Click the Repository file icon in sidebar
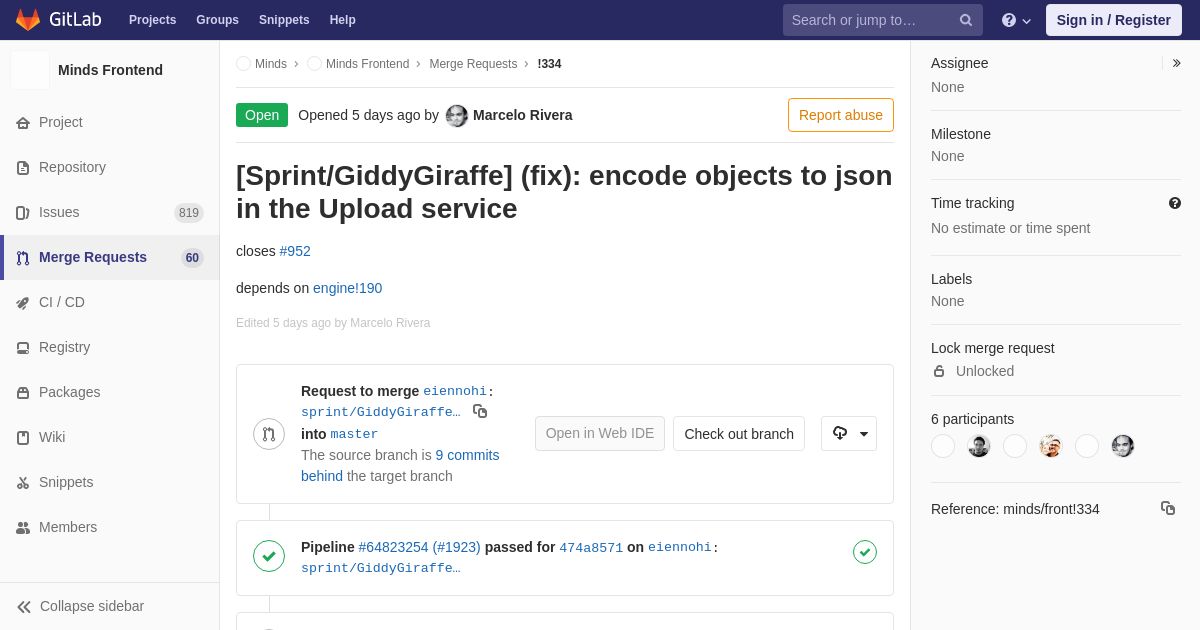This screenshot has width=1200, height=630. 23,168
